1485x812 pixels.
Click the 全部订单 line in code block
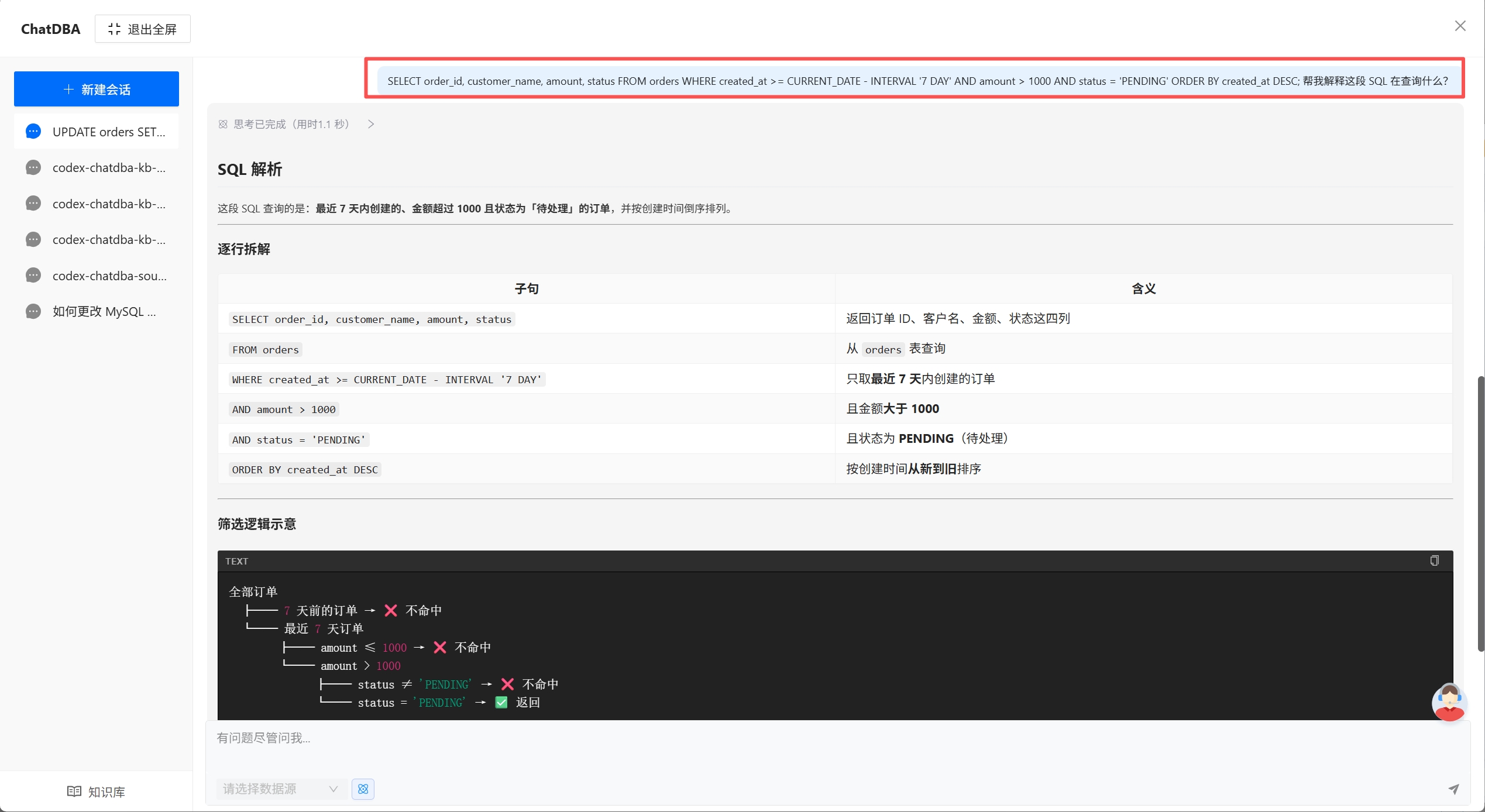coord(253,591)
